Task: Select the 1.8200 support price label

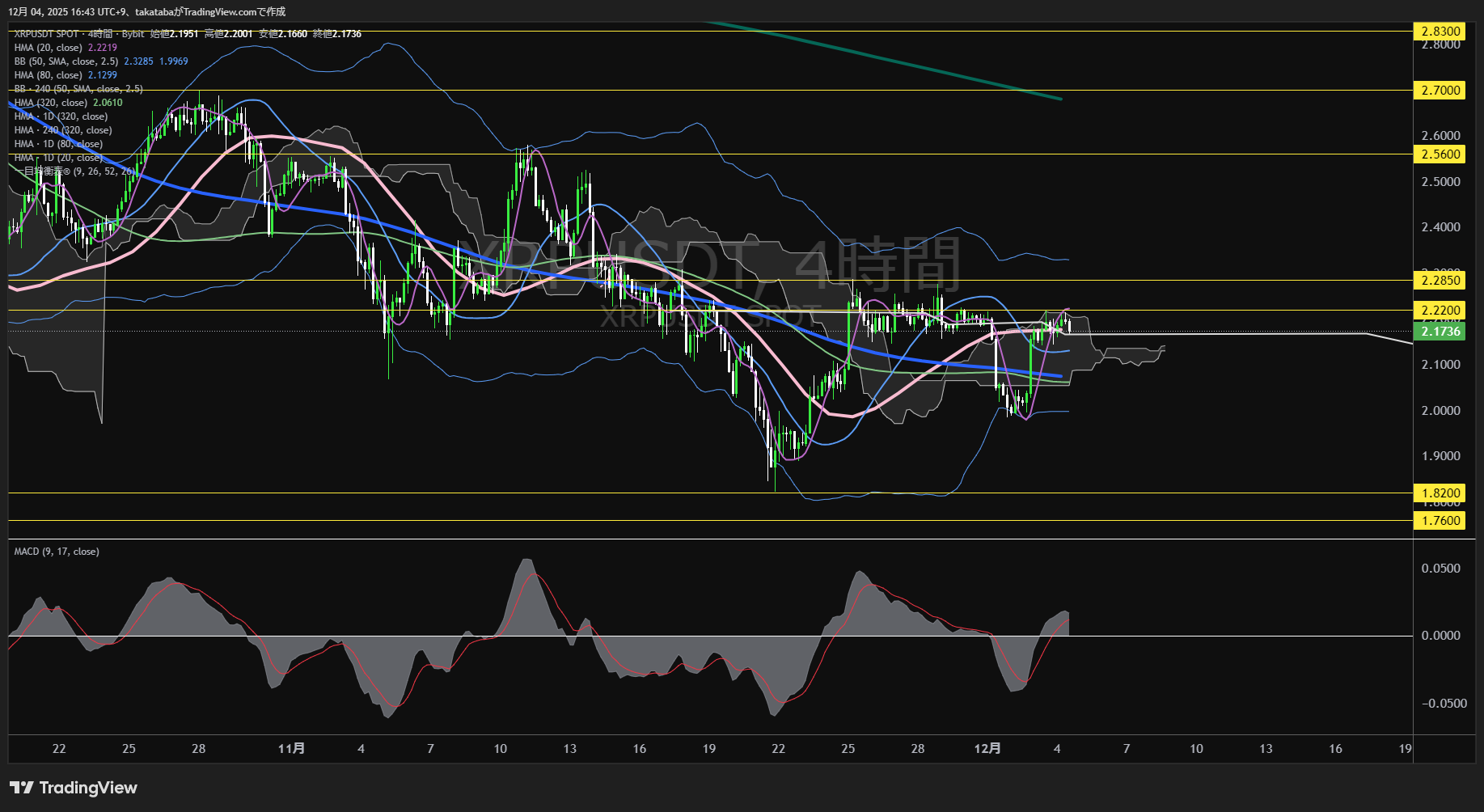Action: click(1440, 493)
